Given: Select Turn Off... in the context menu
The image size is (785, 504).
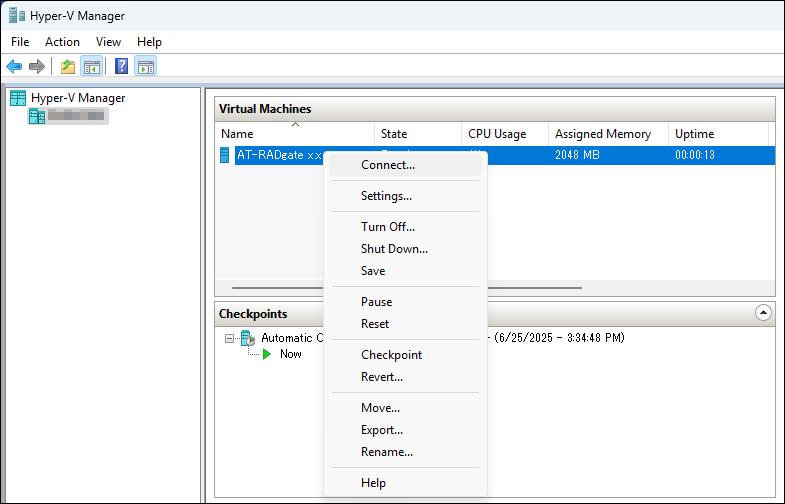Looking at the screenshot, I should (388, 227).
